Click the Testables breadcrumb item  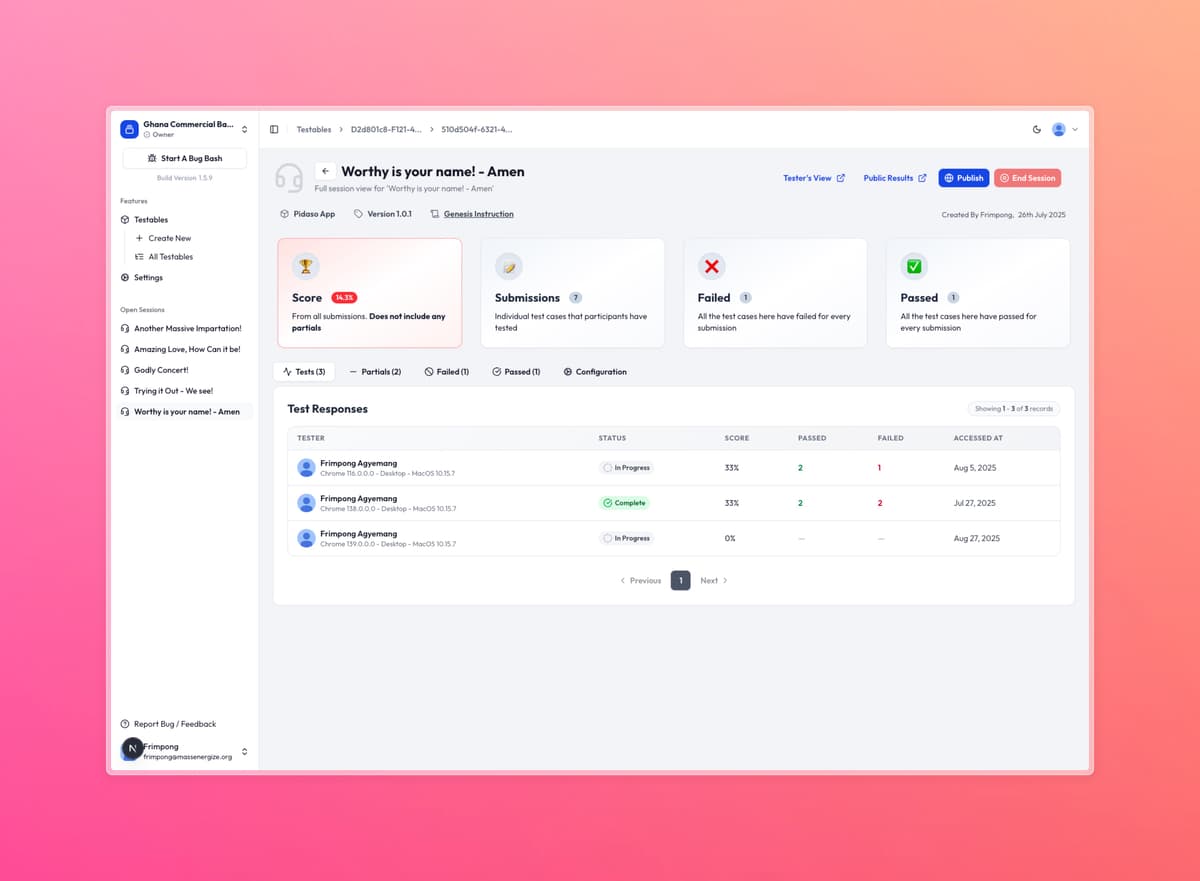(313, 129)
